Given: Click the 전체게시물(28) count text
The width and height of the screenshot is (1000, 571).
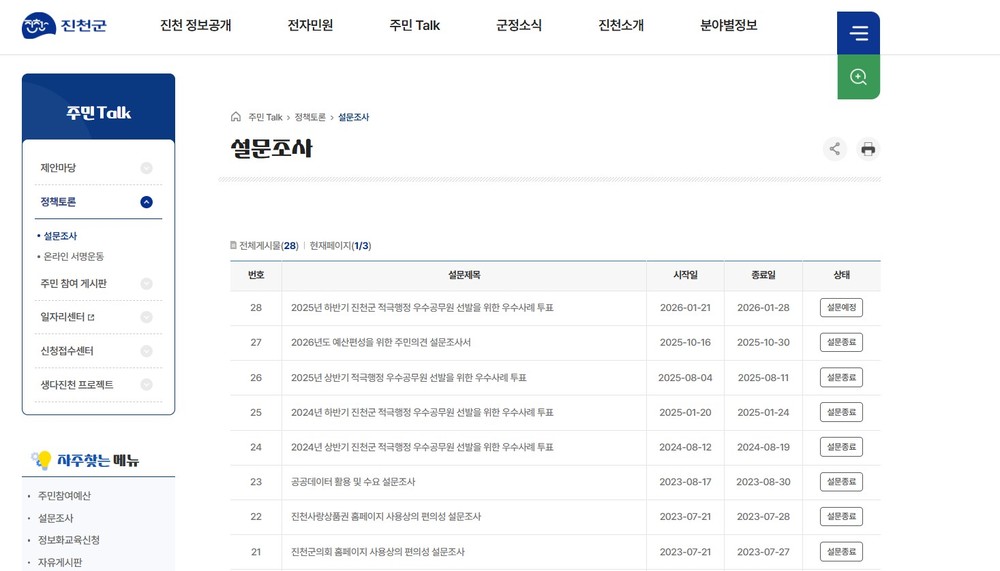Looking at the screenshot, I should 268,246.
